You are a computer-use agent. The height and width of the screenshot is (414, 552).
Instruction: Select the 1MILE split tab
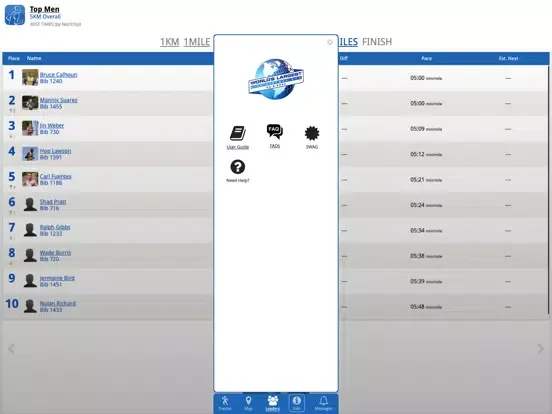pos(197,42)
